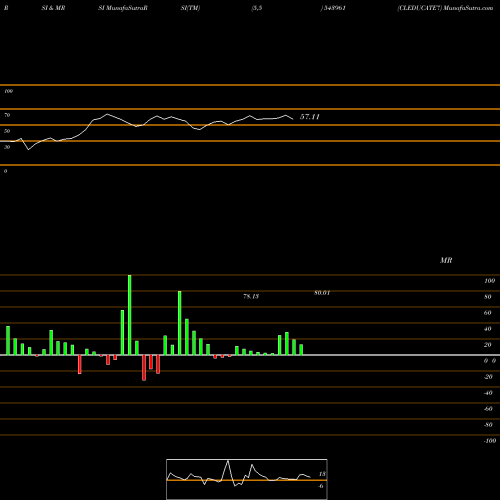
Task: Click the '(CLEDUCATE7) MunafaSutra.com' header text
Action: tap(445, 8)
